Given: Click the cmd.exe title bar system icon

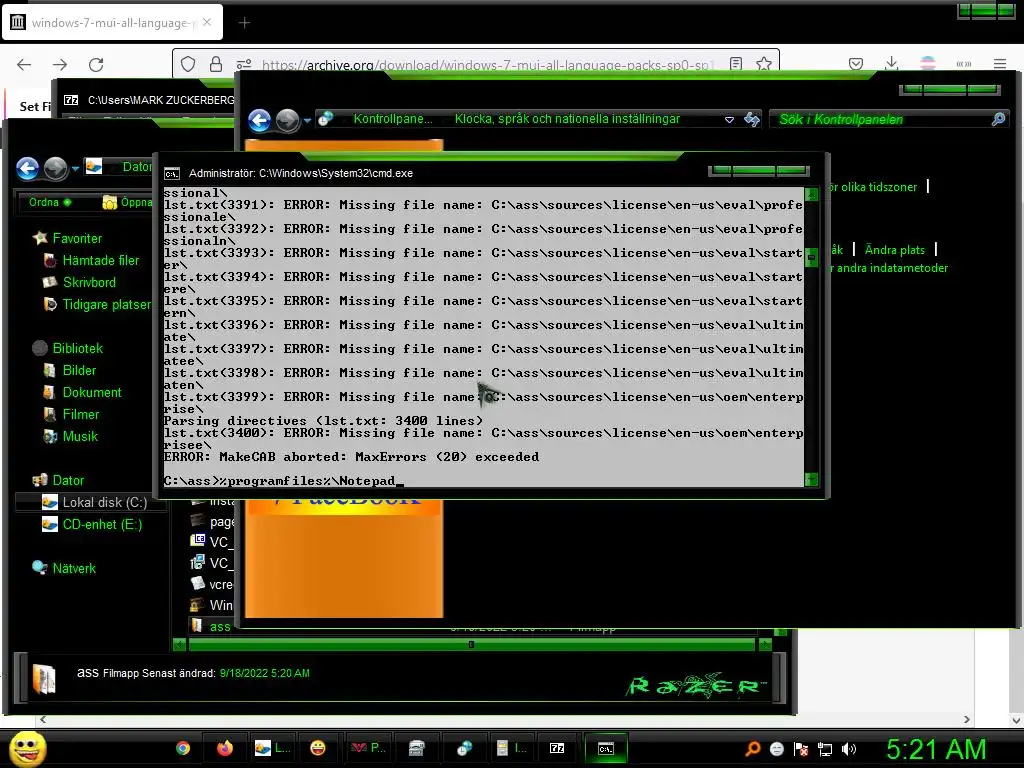Looking at the screenshot, I should point(172,174).
